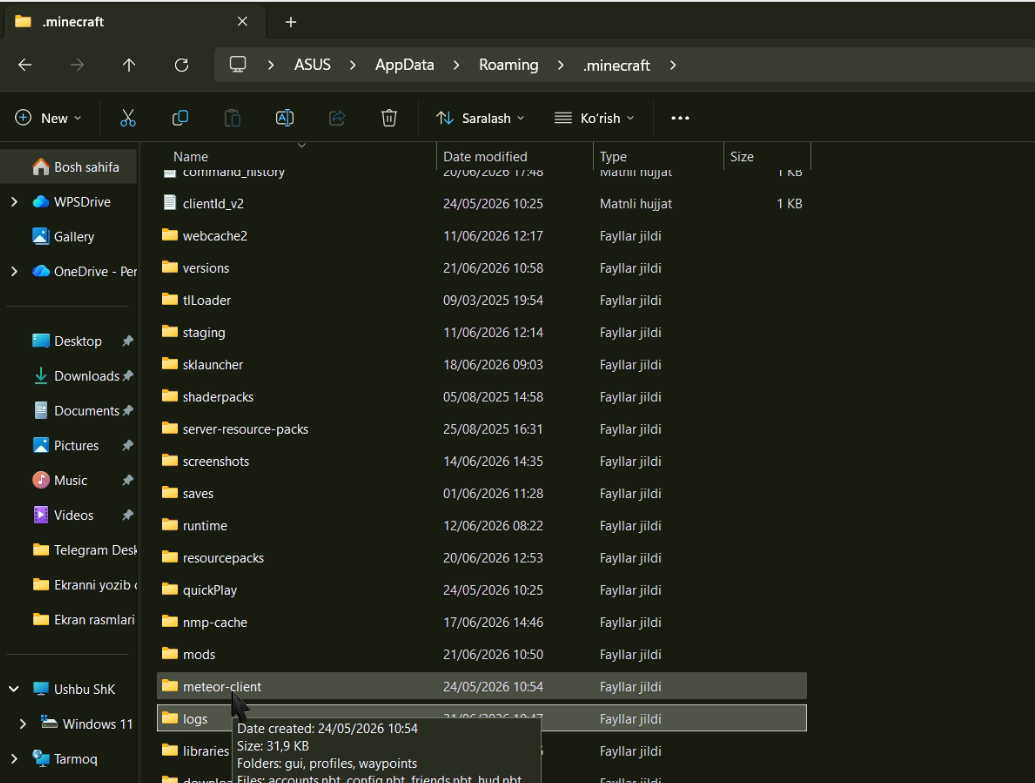Viewport: 1035px width, 783px height.
Task: Click the Delete trash icon
Action: (x=389, y=118)
